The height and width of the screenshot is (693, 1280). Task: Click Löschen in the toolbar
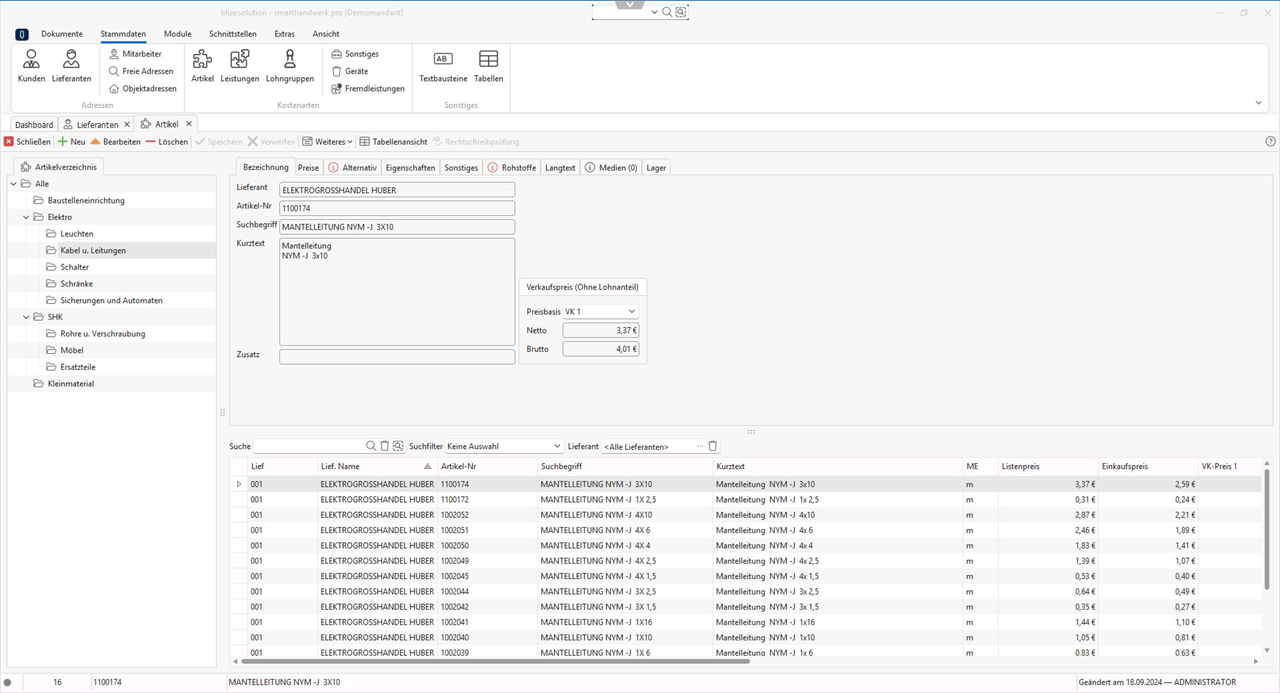pyautogui.click(x=167, y=142)
